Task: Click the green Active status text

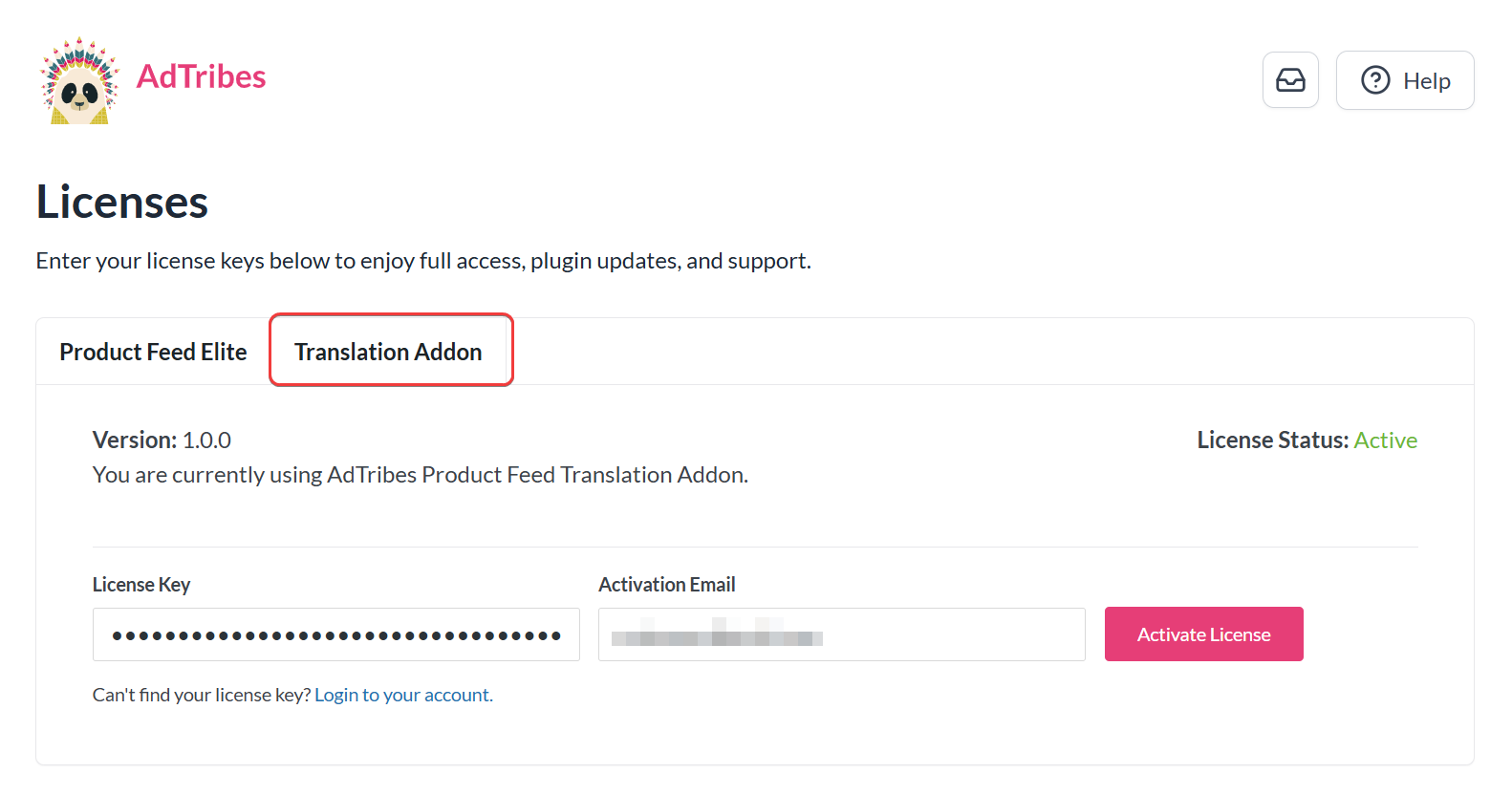Action: [x=1385, y=440]
